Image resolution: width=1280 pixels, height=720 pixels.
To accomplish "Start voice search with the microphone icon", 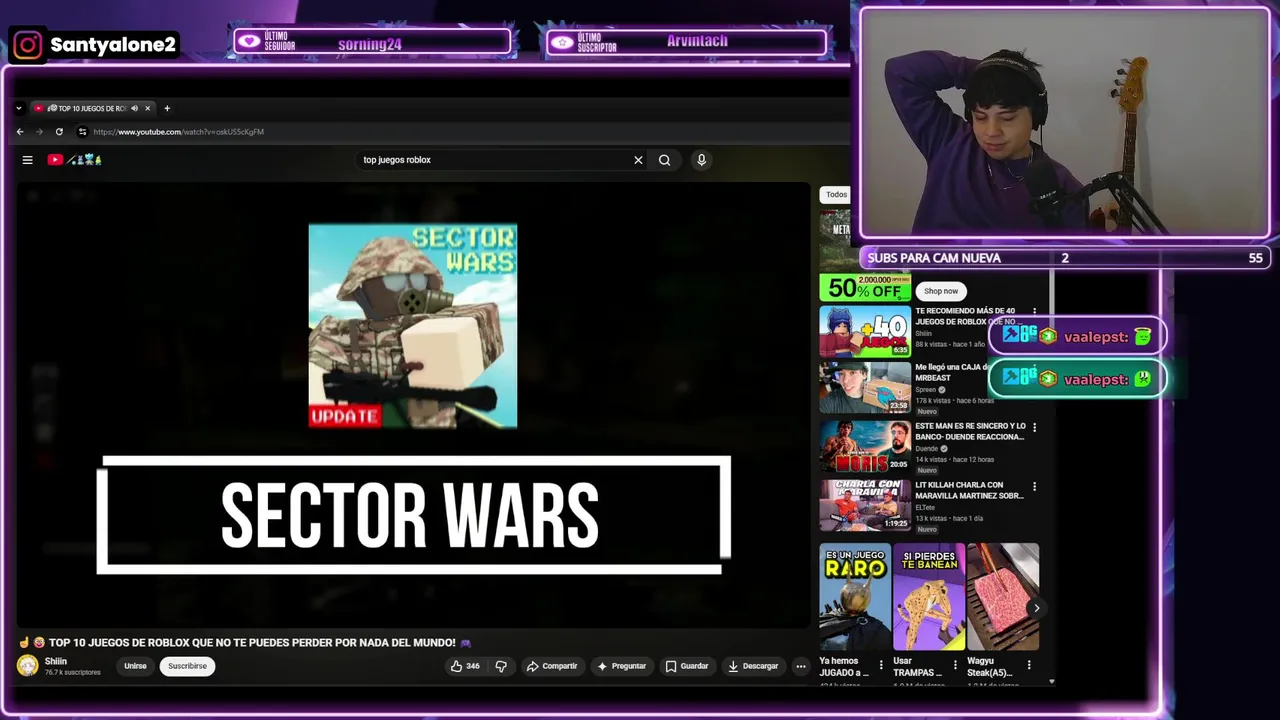I will tap(701, 160).
